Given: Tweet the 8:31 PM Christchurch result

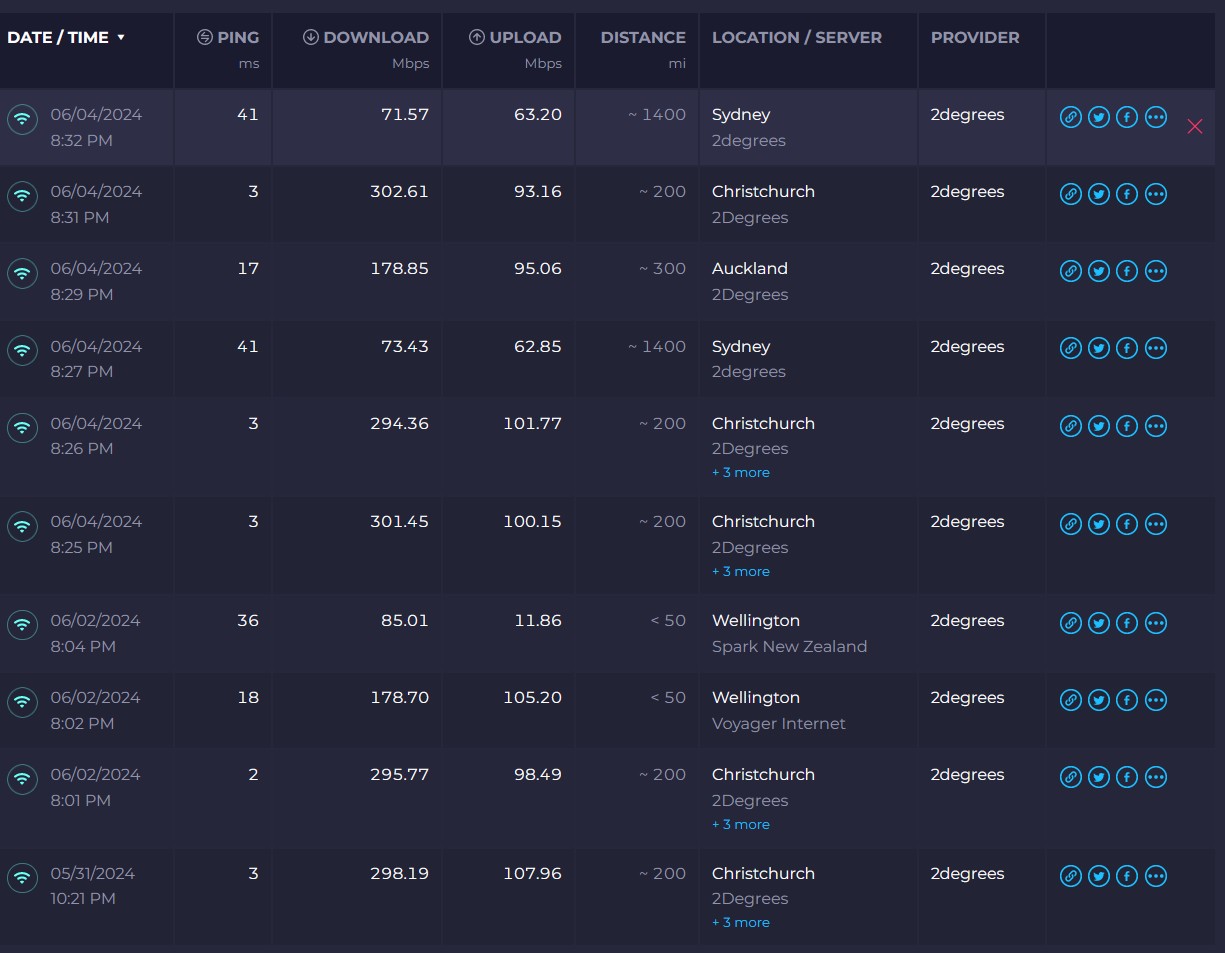Looking at the screenshot, I should (1099, 194).
